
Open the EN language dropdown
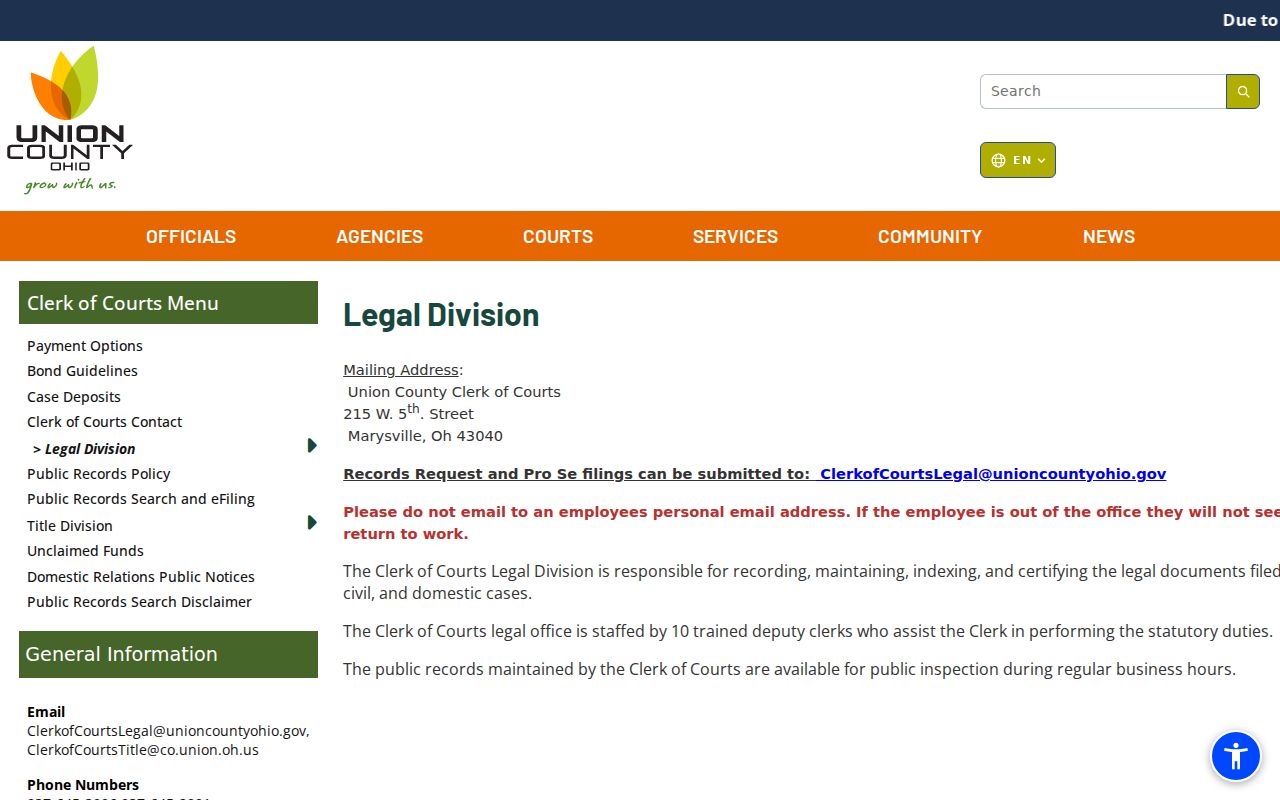pos(1018,160)
